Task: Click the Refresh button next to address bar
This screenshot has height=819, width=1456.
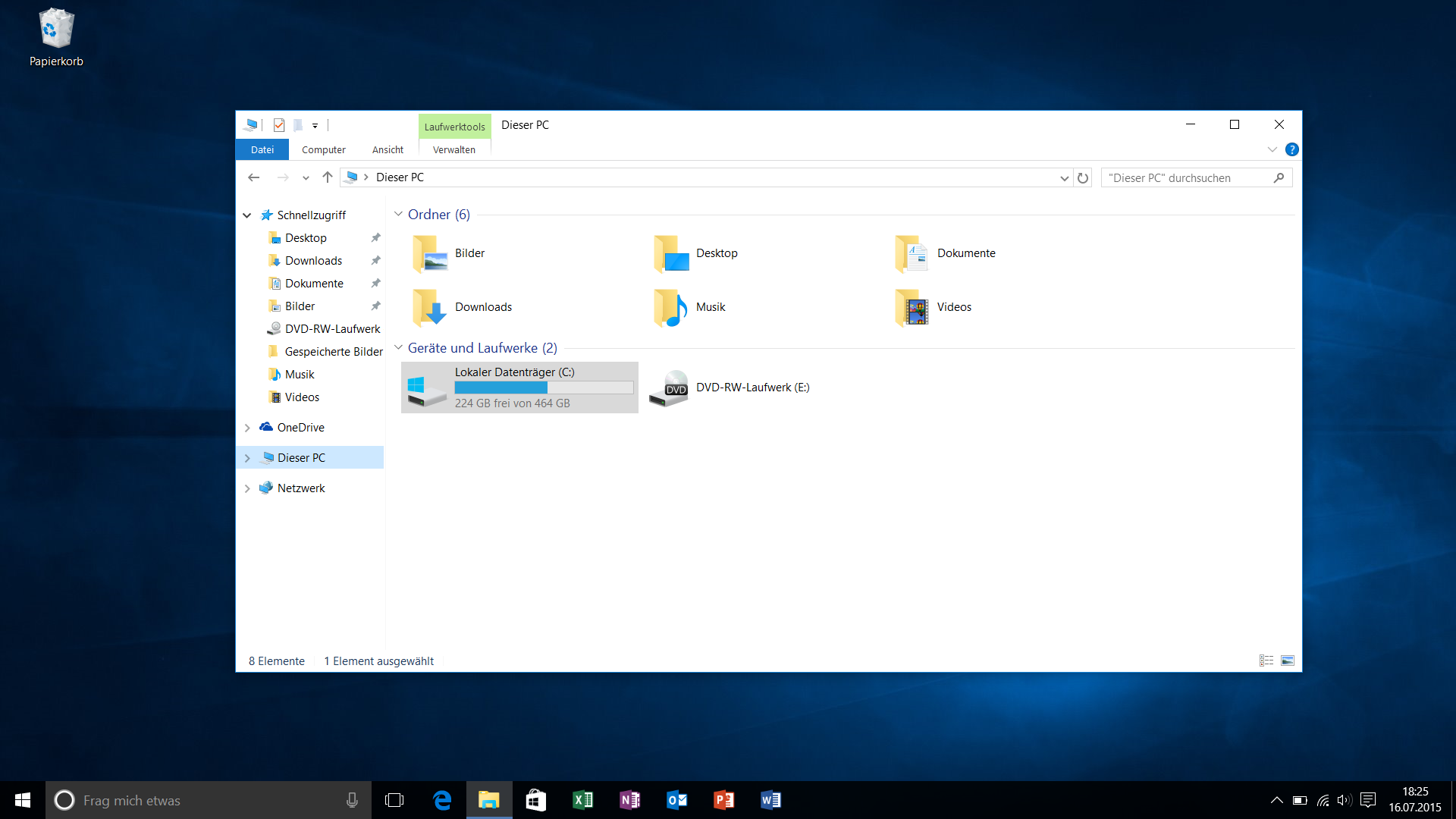Action: tap(1083, 177)
